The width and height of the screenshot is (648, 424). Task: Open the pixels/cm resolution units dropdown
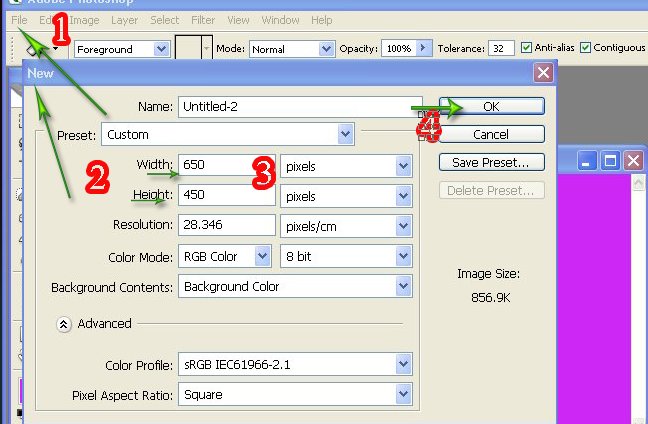click(346, 226)
